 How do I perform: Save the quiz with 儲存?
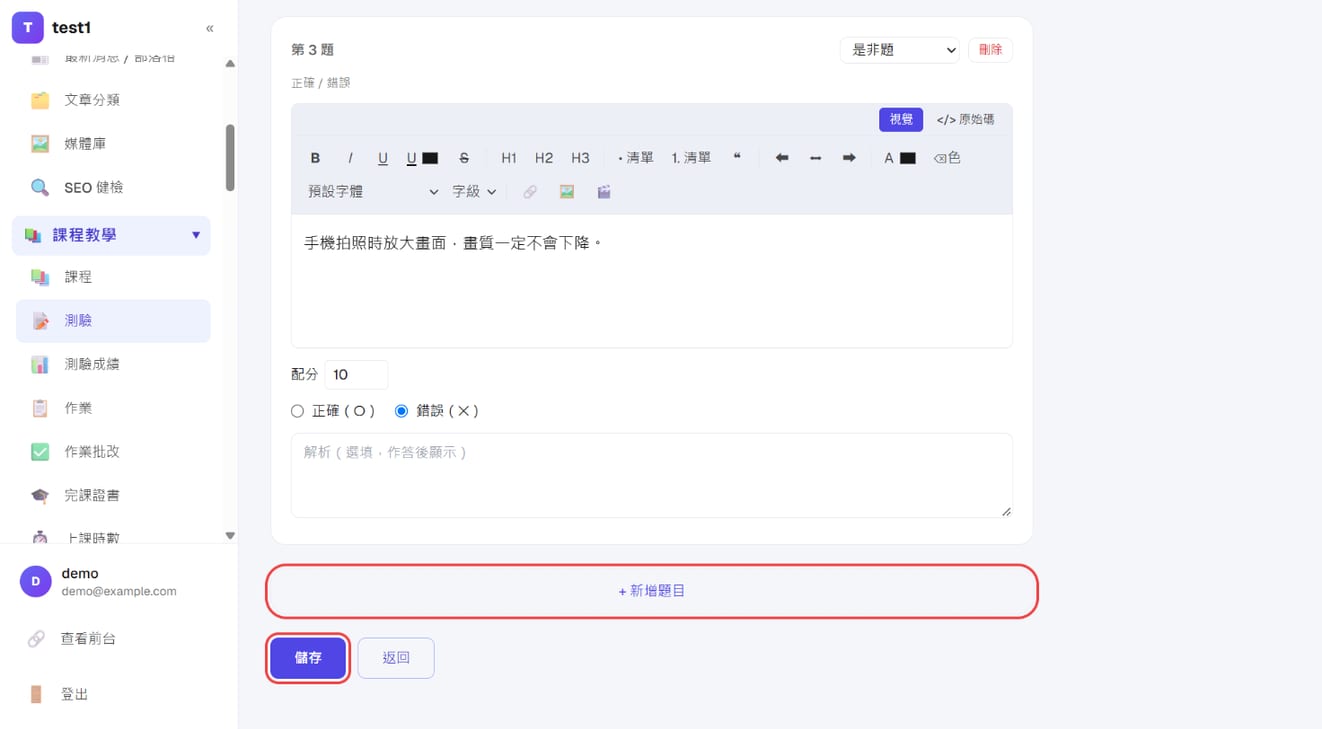(308, 658)
